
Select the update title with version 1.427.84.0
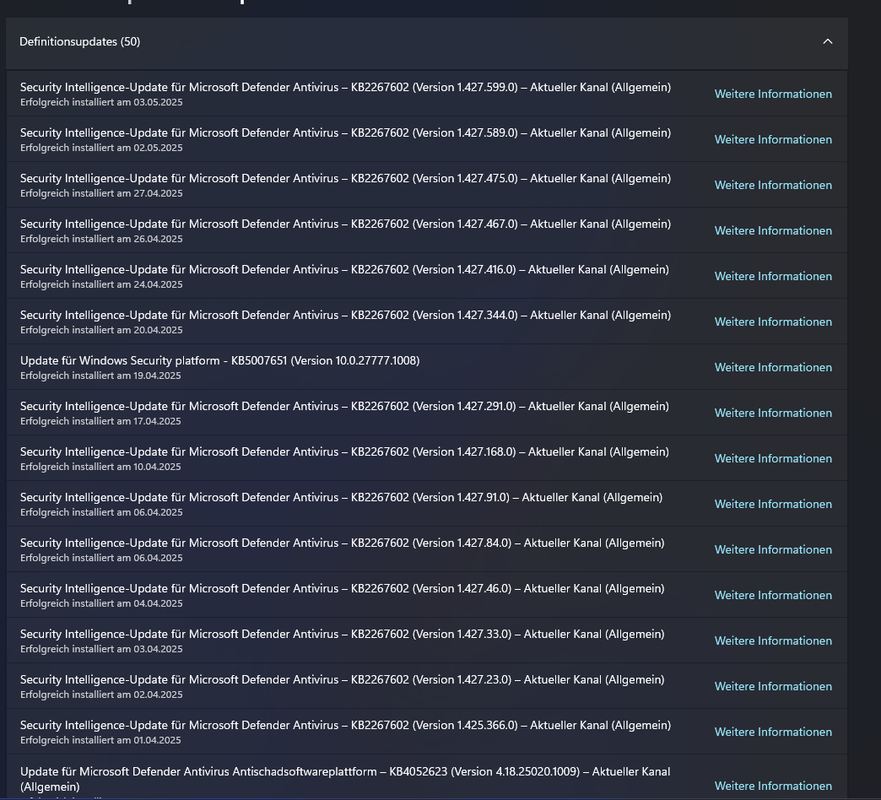[342, 543]
